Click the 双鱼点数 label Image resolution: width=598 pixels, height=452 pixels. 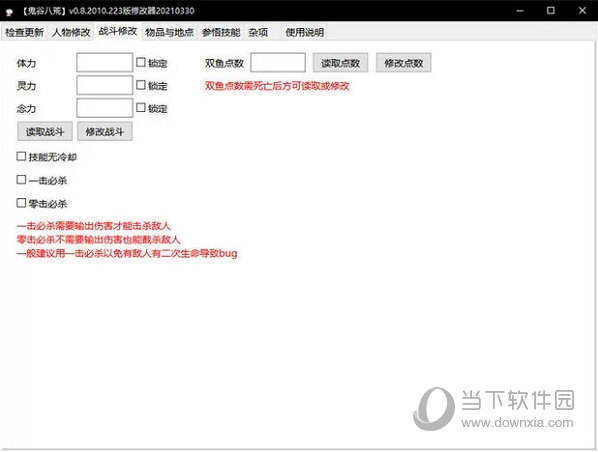point(224,63)
